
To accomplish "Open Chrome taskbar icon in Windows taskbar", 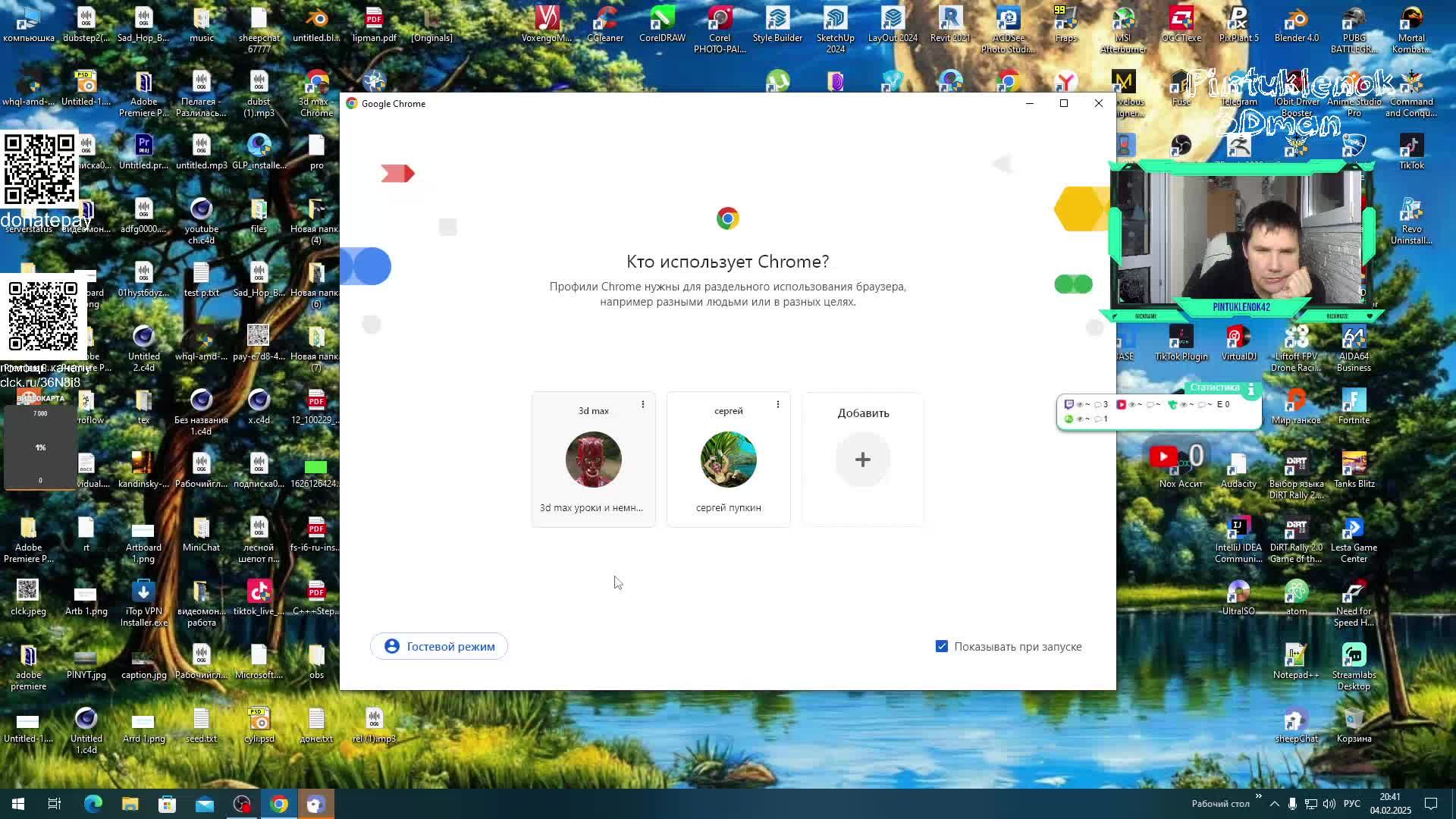I will [x=279, y=804].
